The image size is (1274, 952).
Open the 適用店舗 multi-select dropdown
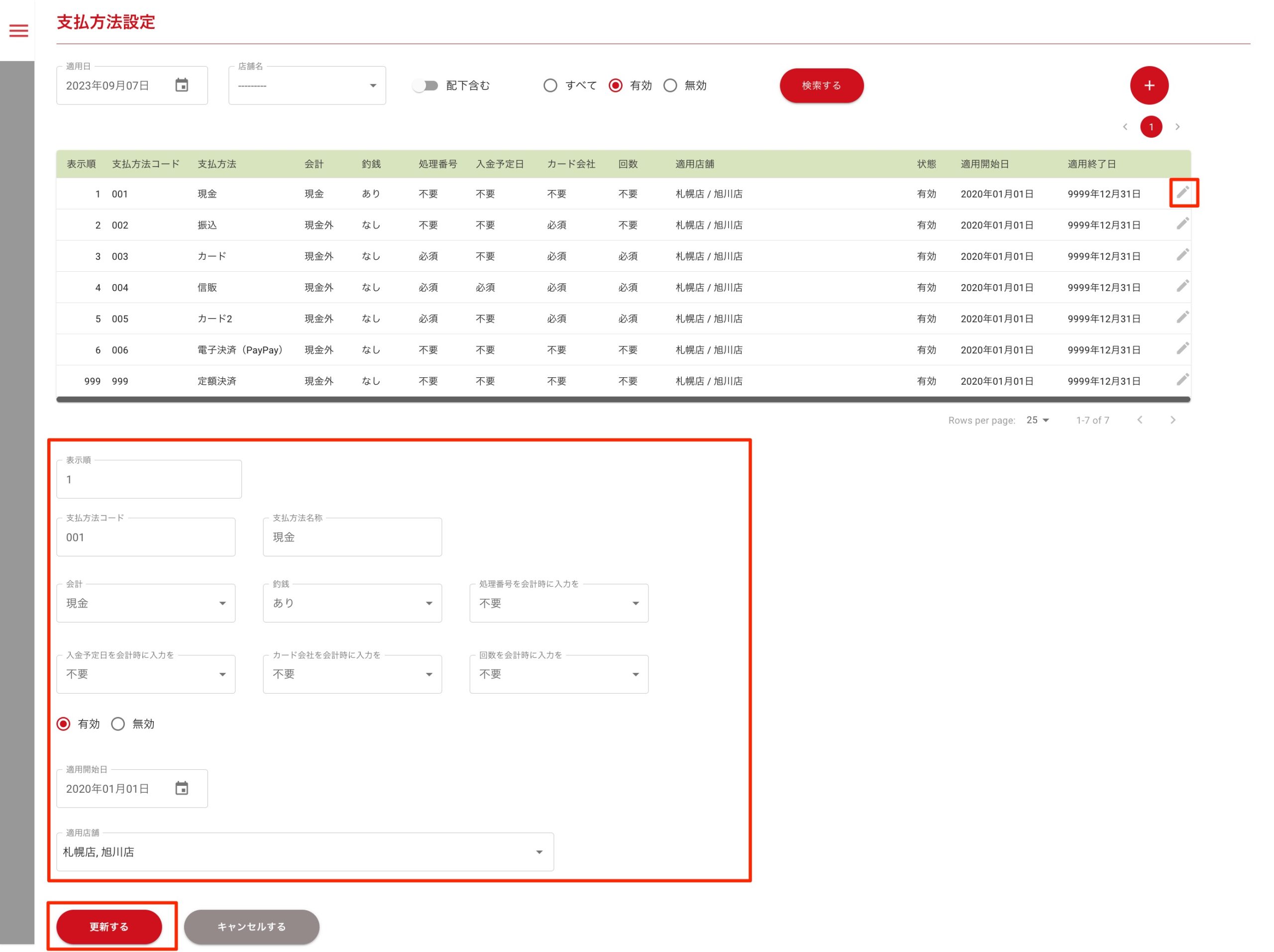305,851
